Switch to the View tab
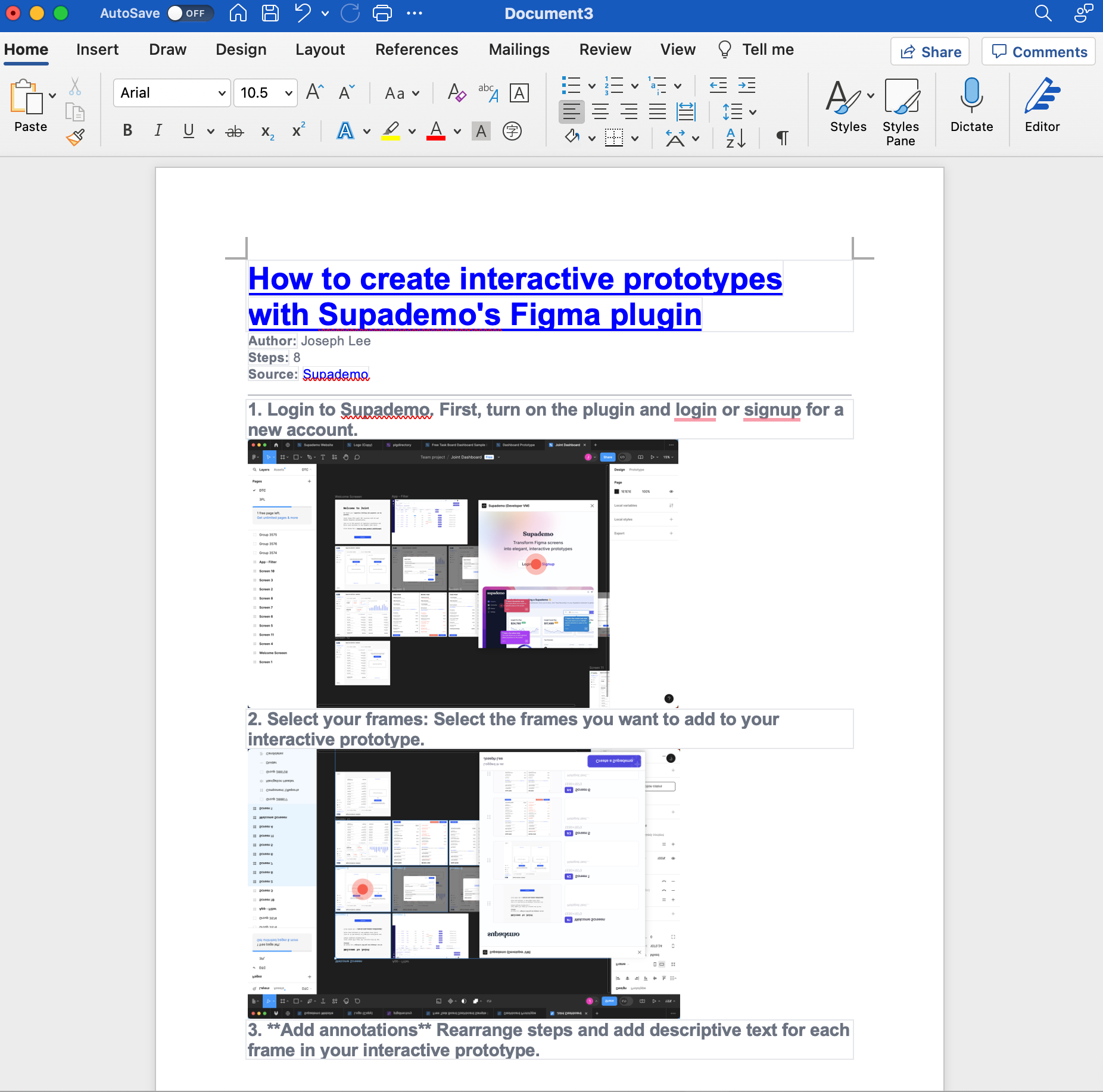 678,49
